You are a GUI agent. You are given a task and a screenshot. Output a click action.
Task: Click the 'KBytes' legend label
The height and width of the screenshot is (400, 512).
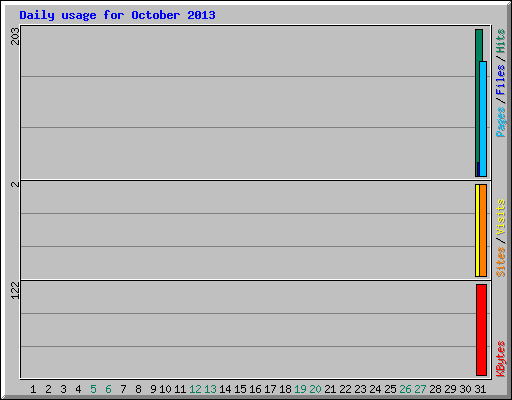(x=500, y=359)
